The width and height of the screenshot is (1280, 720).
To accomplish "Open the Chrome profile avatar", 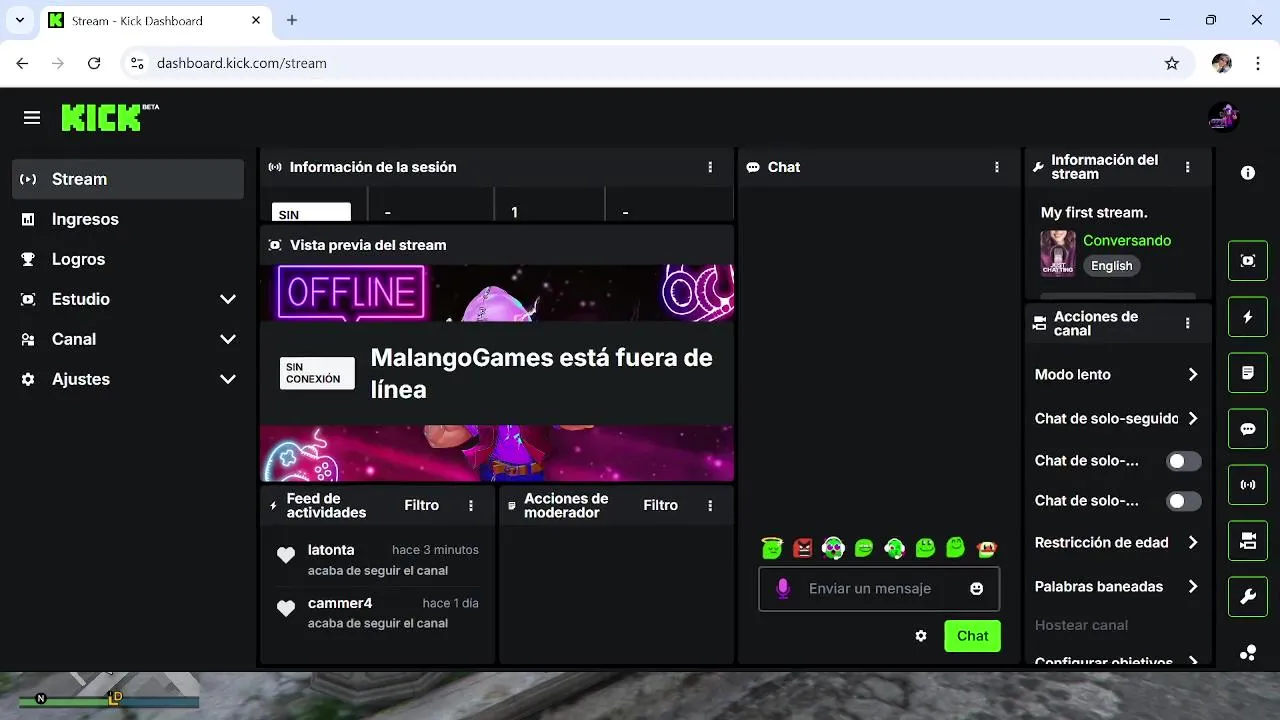I will coord(1222,63).
